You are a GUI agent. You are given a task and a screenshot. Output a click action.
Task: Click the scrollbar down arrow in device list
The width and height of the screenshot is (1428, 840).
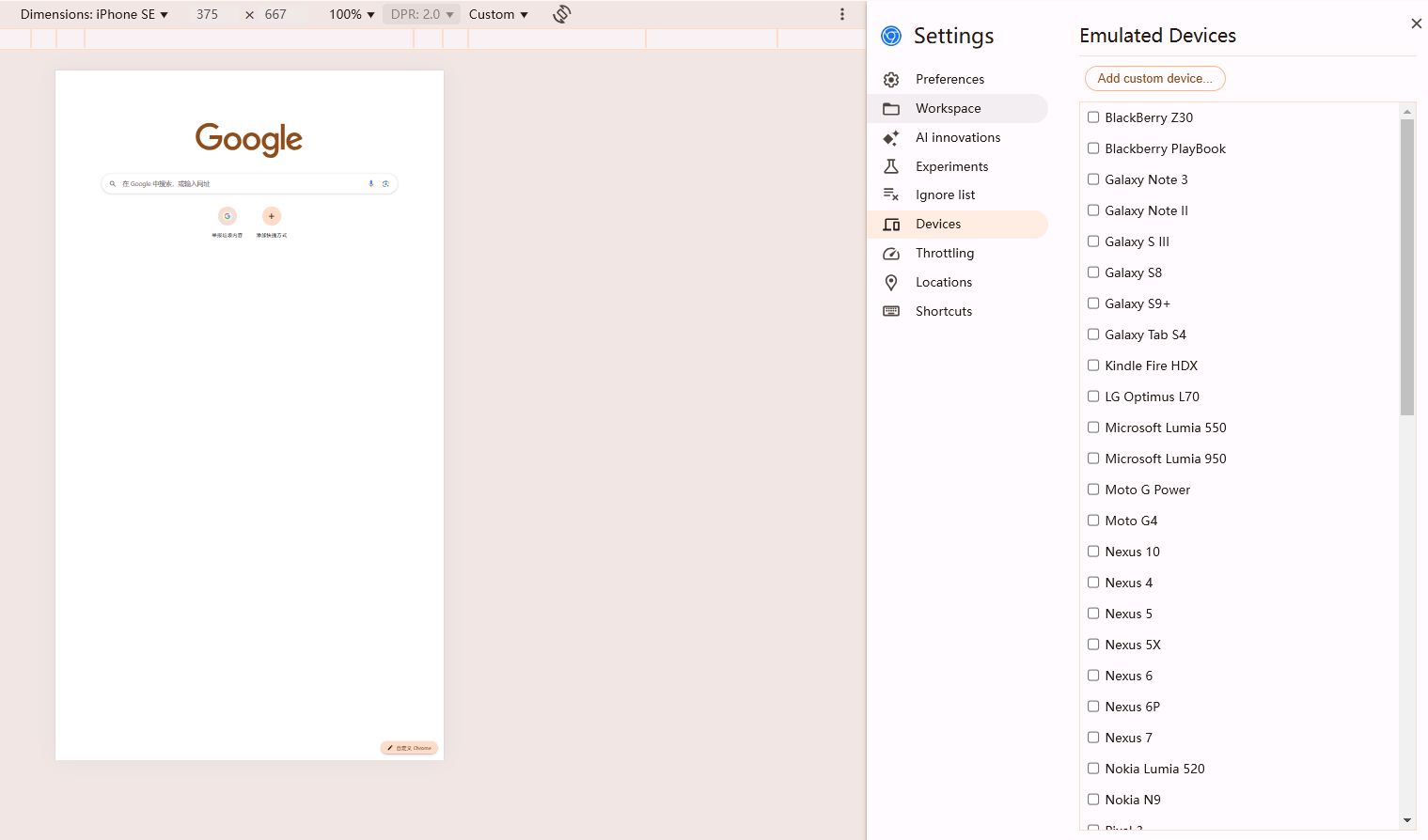point(1407,820)
